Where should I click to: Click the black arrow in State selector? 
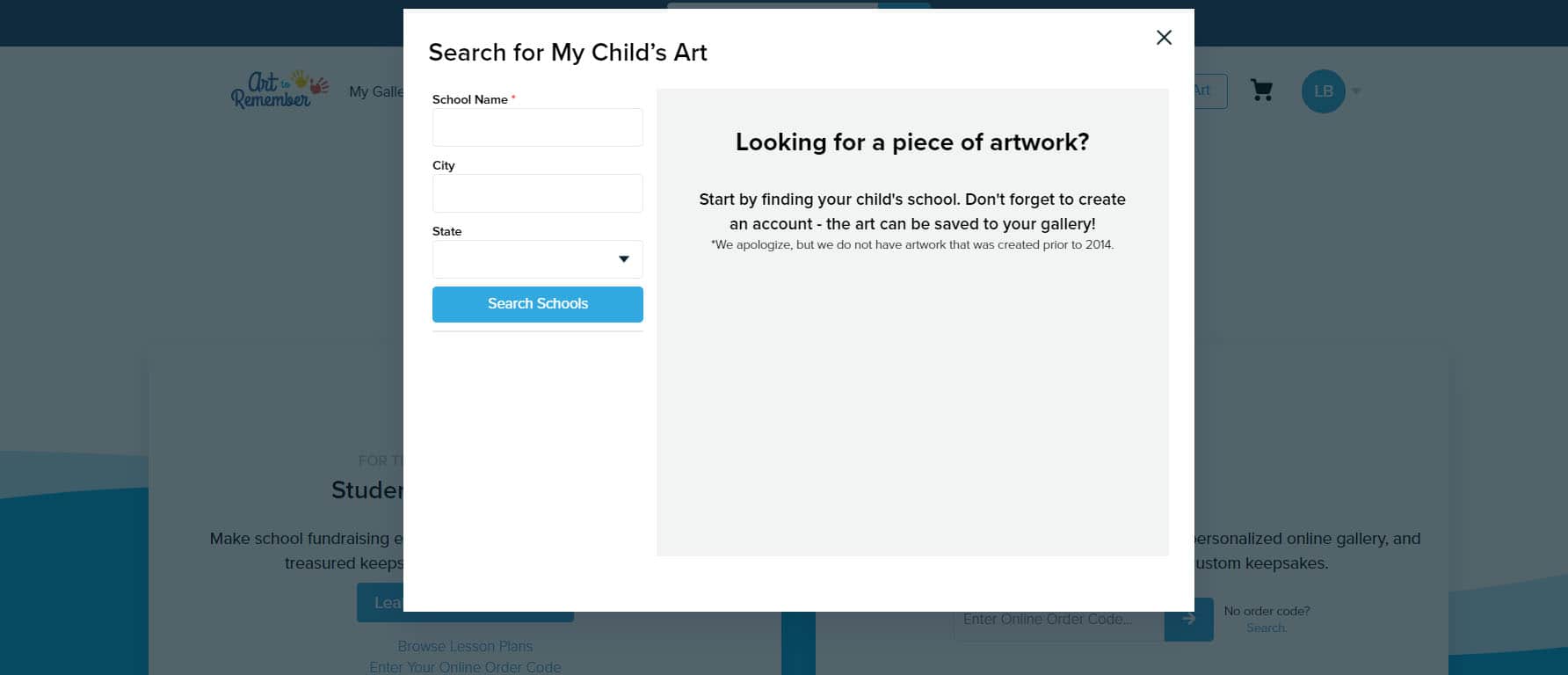tap(623, 259)
